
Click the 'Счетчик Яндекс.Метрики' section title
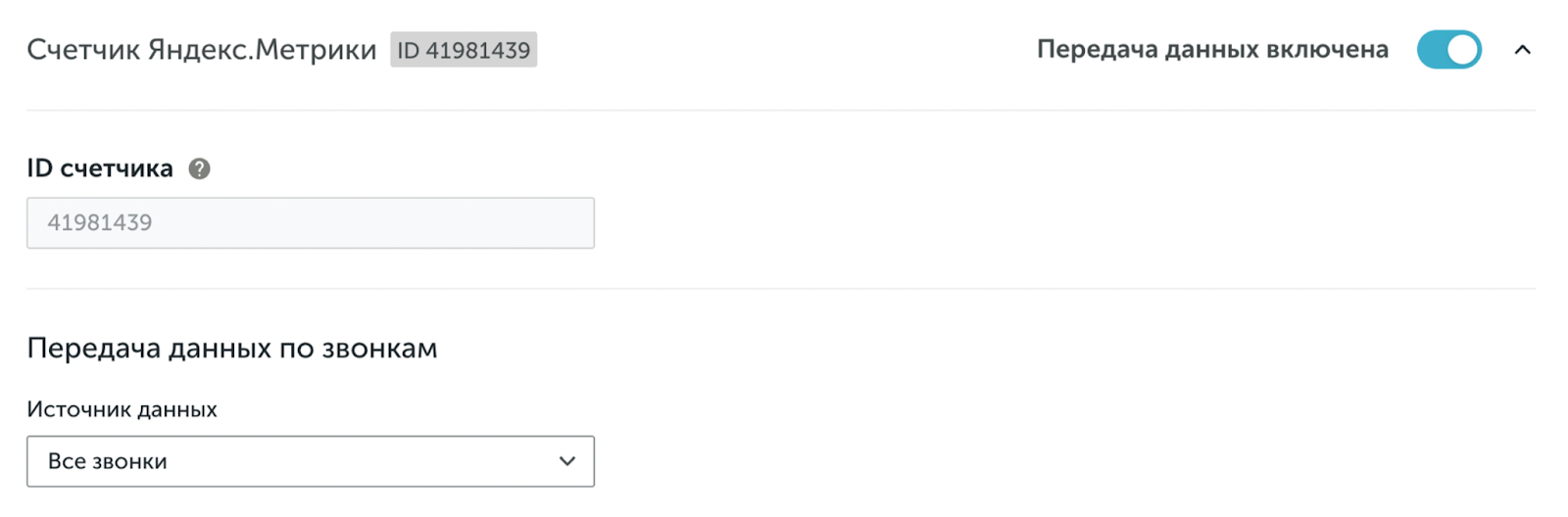coord(201,50)
